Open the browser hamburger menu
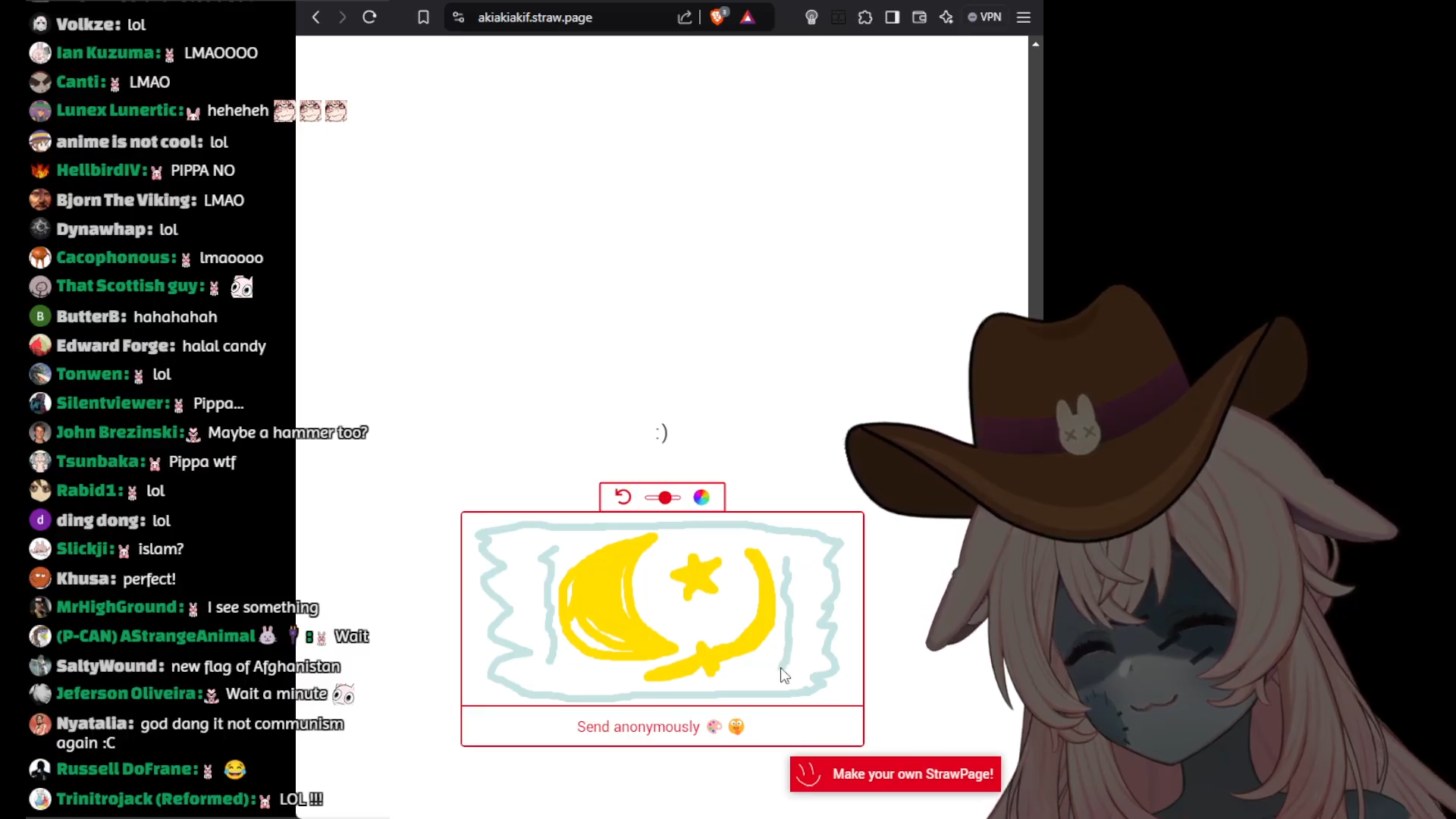Screen dimensions: 1456x819 (x=1024, y=17)
